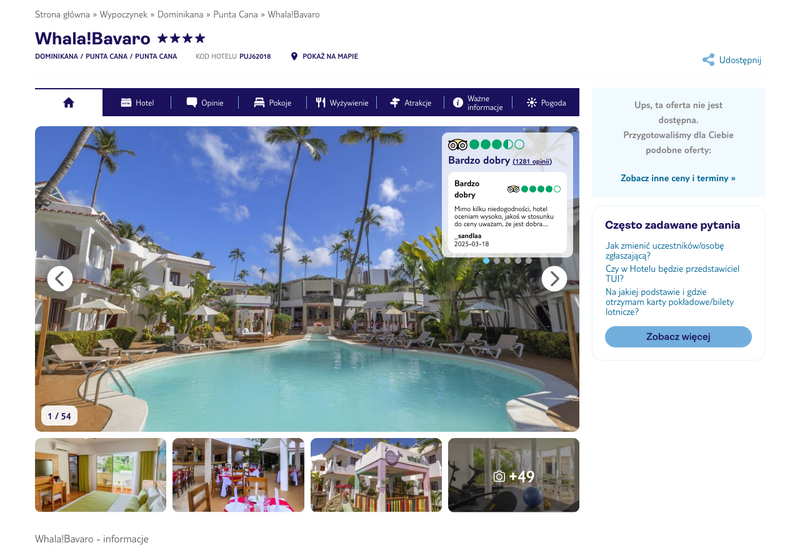Open Zobacz inne ceny i terminy link

coord(678,178)
